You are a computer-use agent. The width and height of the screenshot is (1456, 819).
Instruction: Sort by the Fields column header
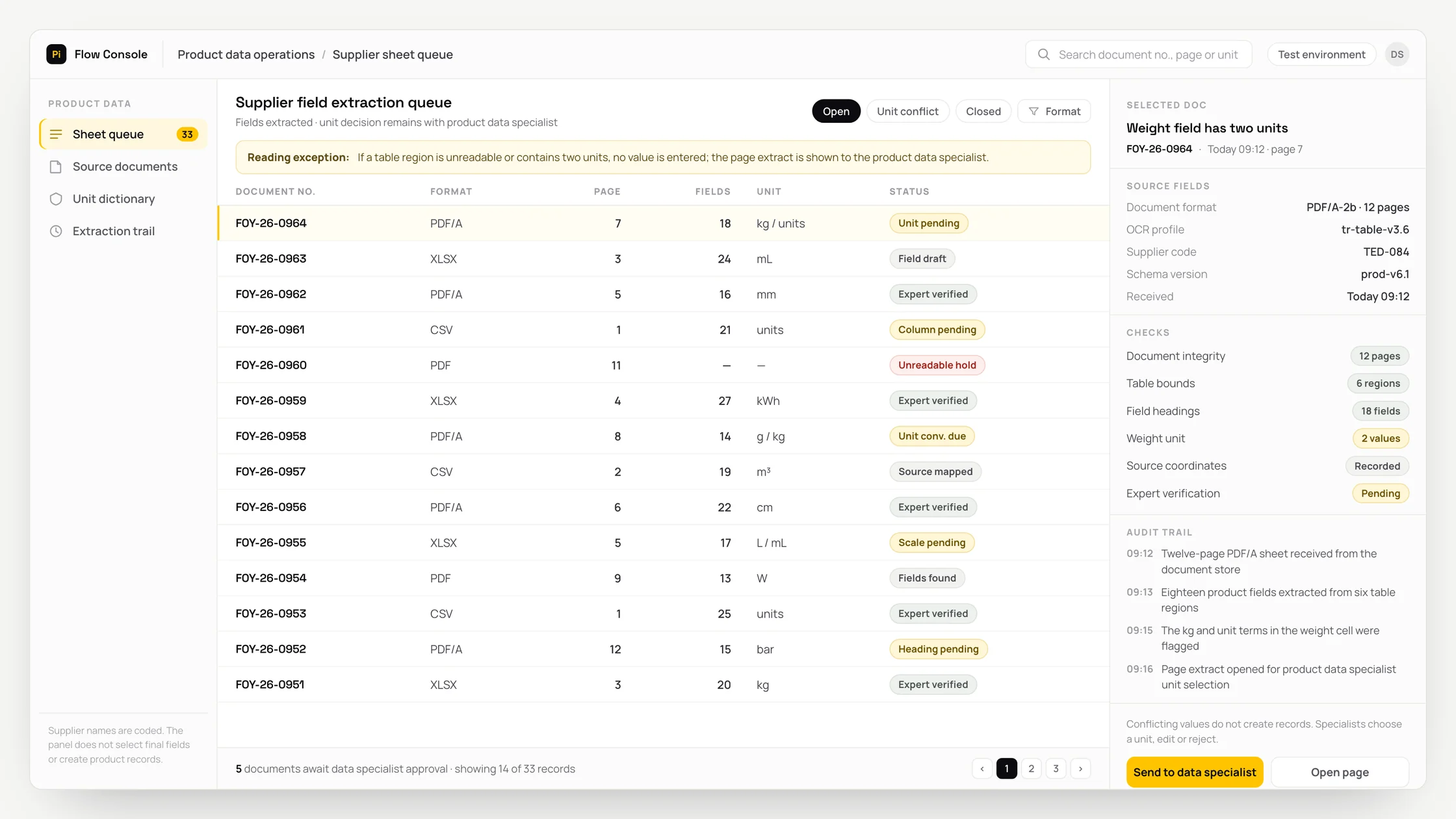(x=712, y=191)
